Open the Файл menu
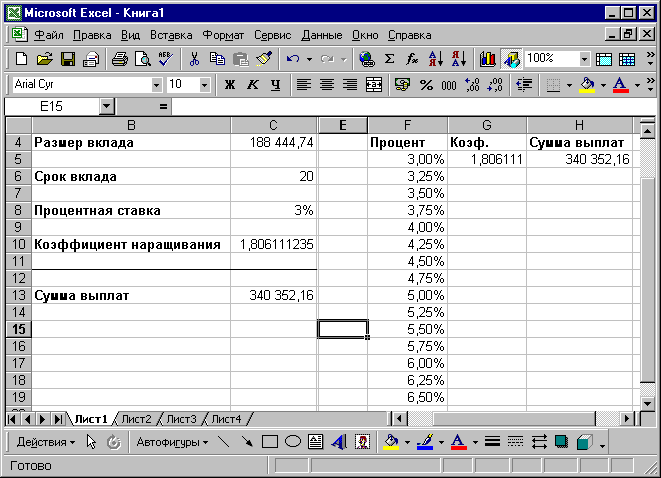 48,35
